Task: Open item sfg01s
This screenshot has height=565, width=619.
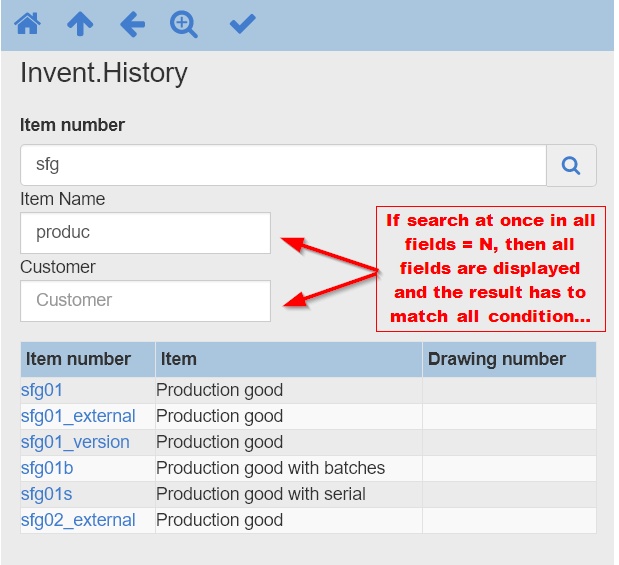Action: coord(46,494)
